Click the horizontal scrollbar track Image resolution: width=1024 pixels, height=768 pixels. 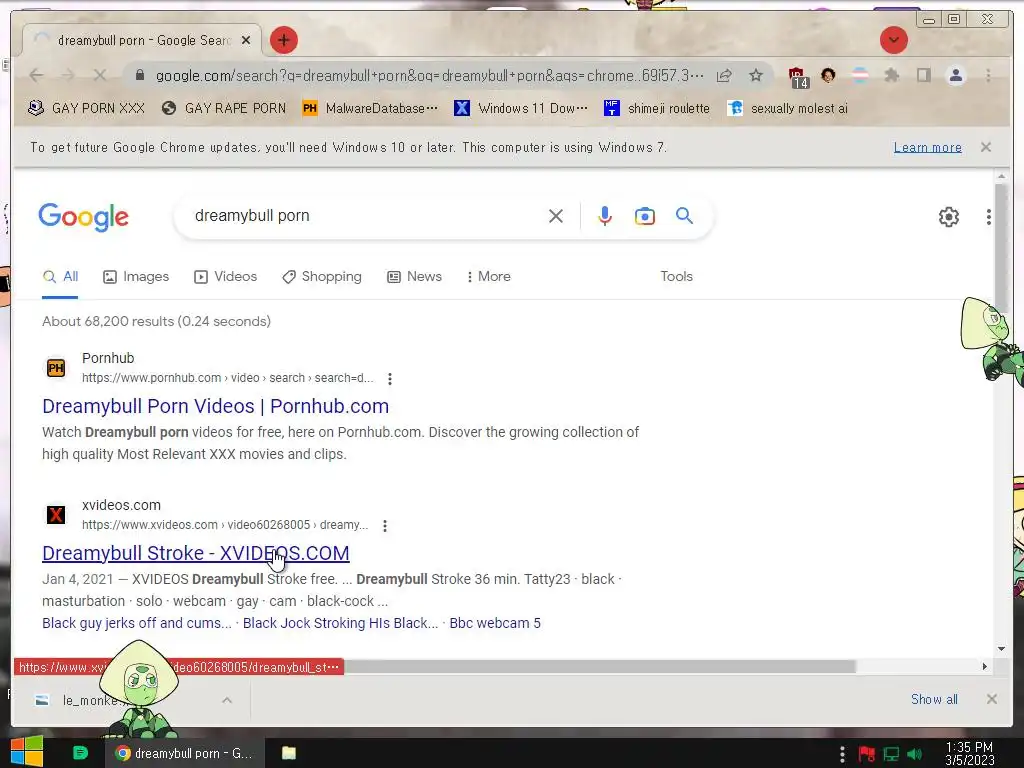(x=917, y=666)
